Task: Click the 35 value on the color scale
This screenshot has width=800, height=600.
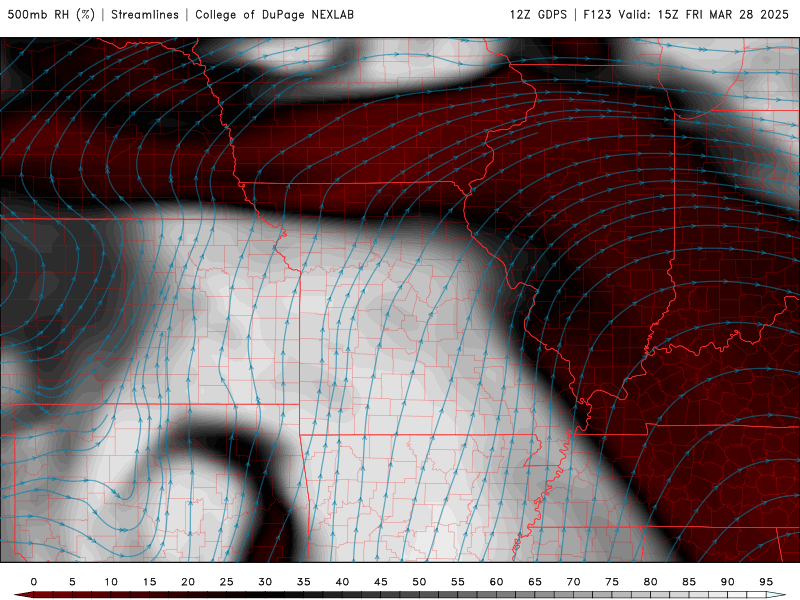Action: pyautogui.click(x=304, y=582)
